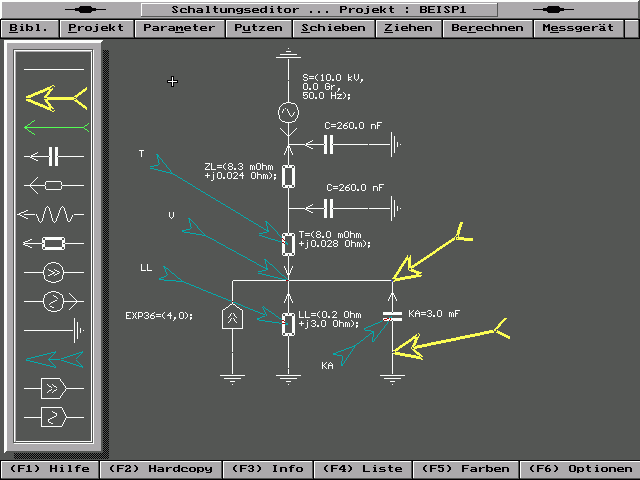Open the Berechnen menu

click(487, 28)
